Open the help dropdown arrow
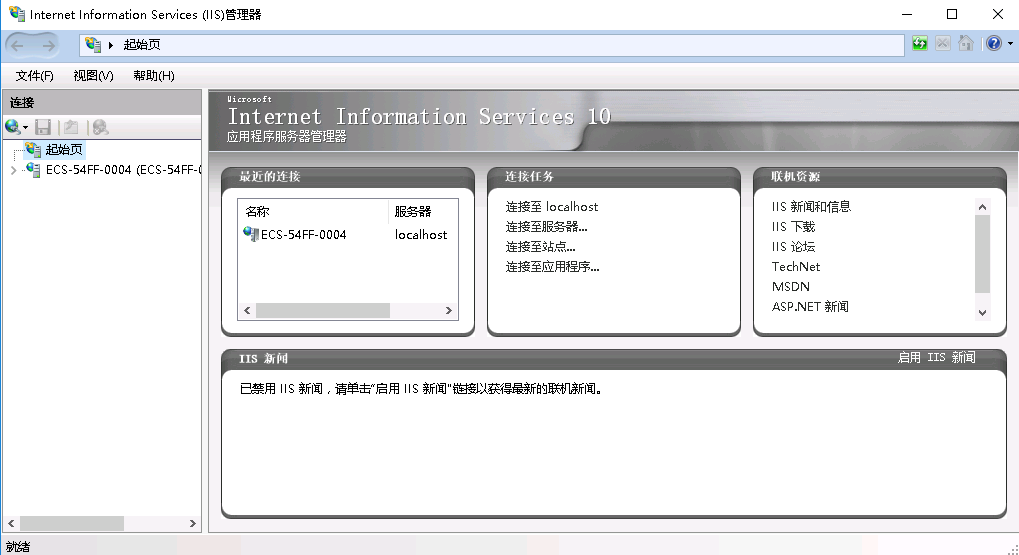This screenshot has width=1019, height=555. coord(1010,44)
